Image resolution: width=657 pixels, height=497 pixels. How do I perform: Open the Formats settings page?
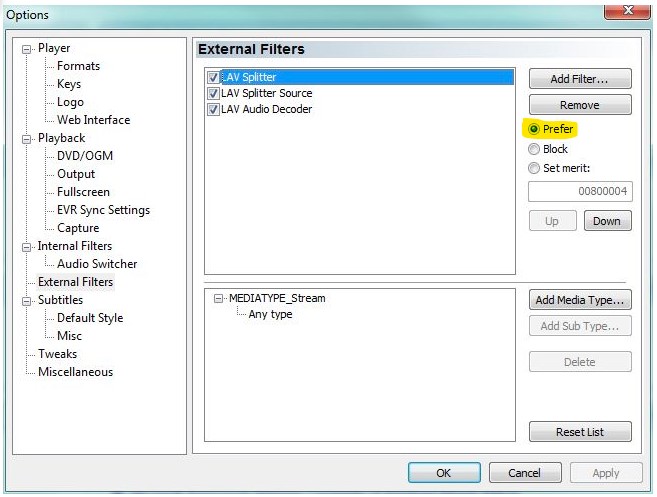tap(78, 66)
